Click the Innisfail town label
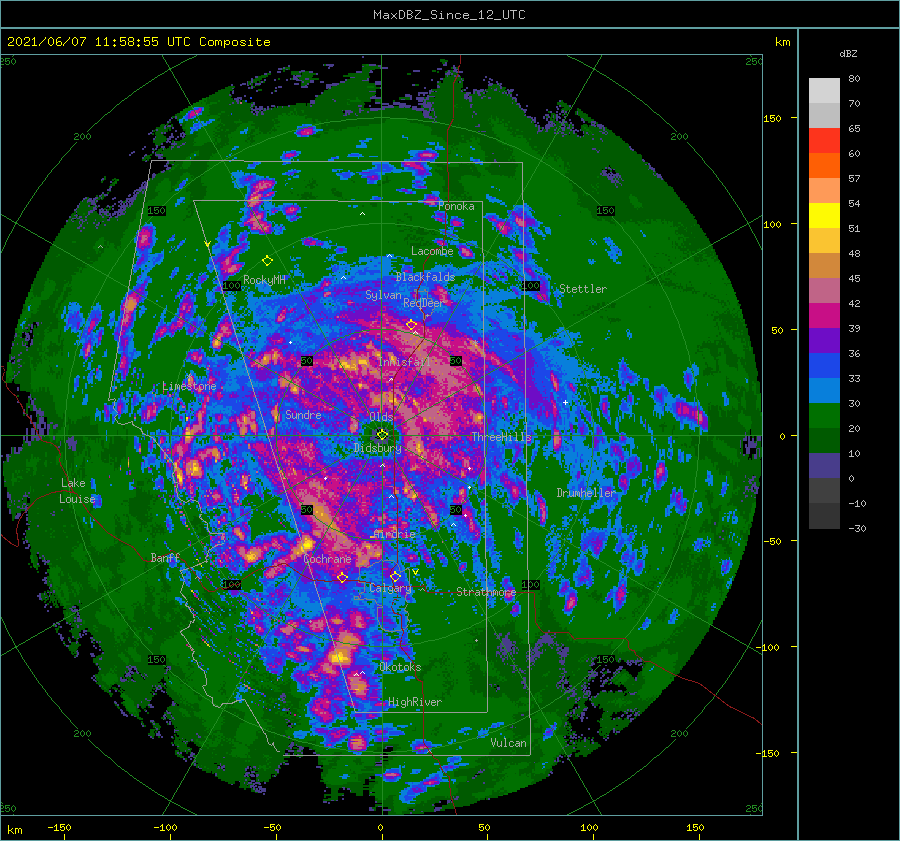 pos(404,362)
